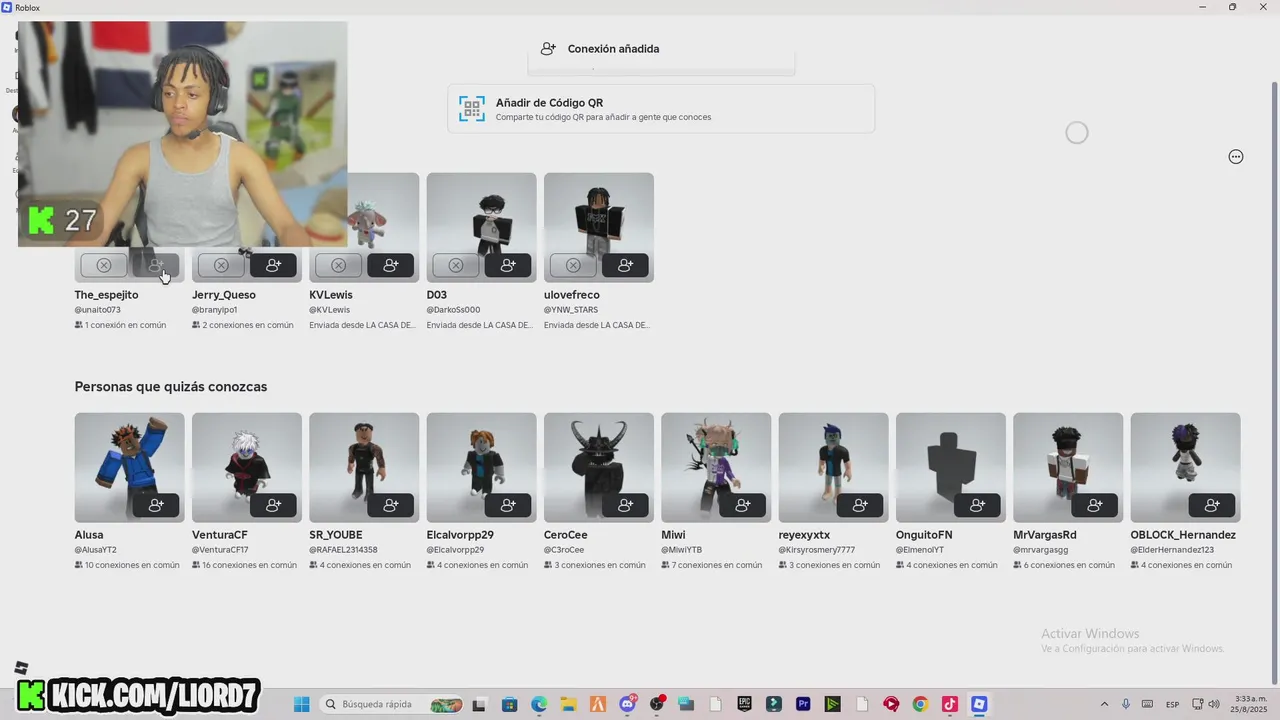Open the three-dots more options menu
The image size is (1280, 720).
pos(1236,157)
